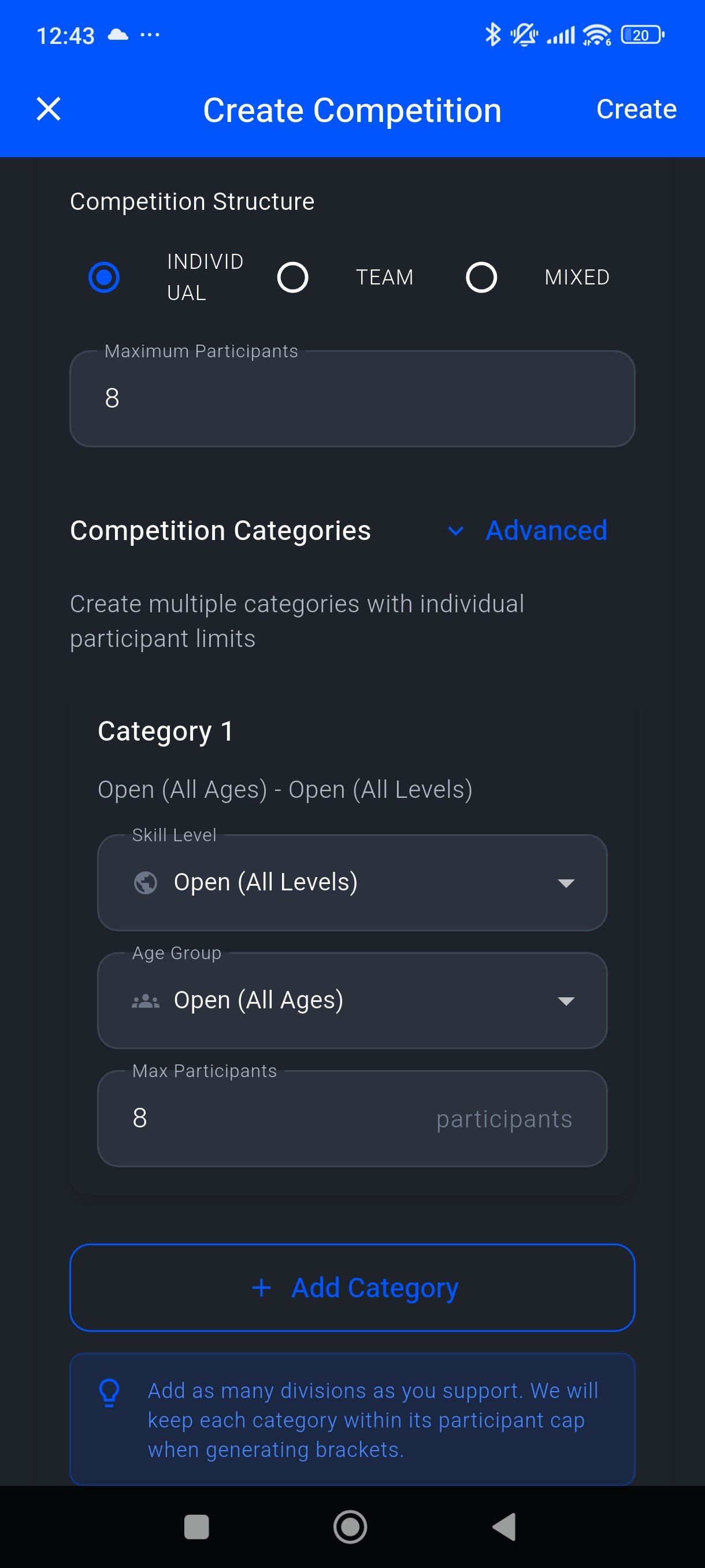Close the Create Competition screen via X icon
Viewport: 705px width, 1568px height.
tap(49, 110)
